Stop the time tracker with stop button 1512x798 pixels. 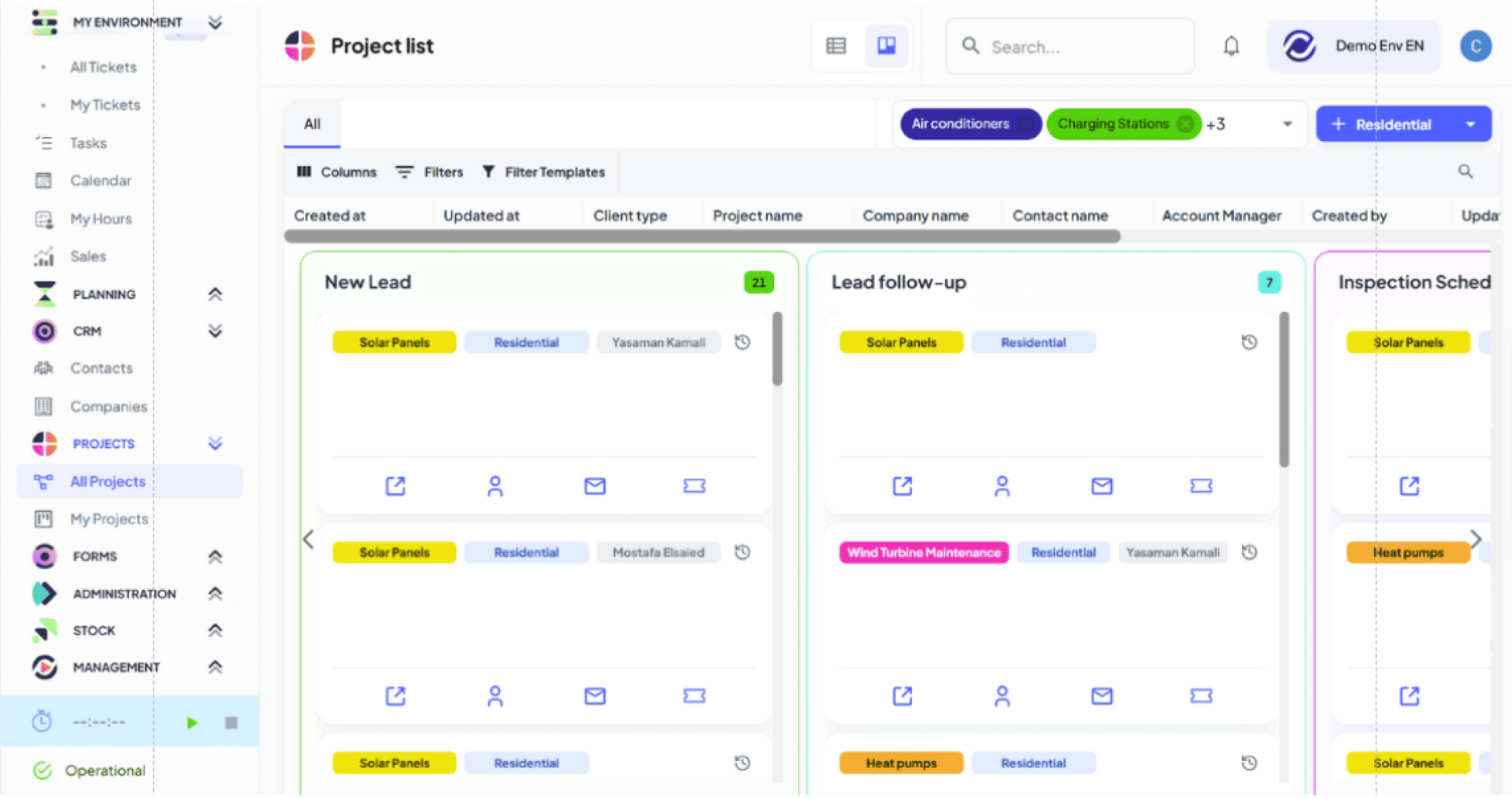231,722
